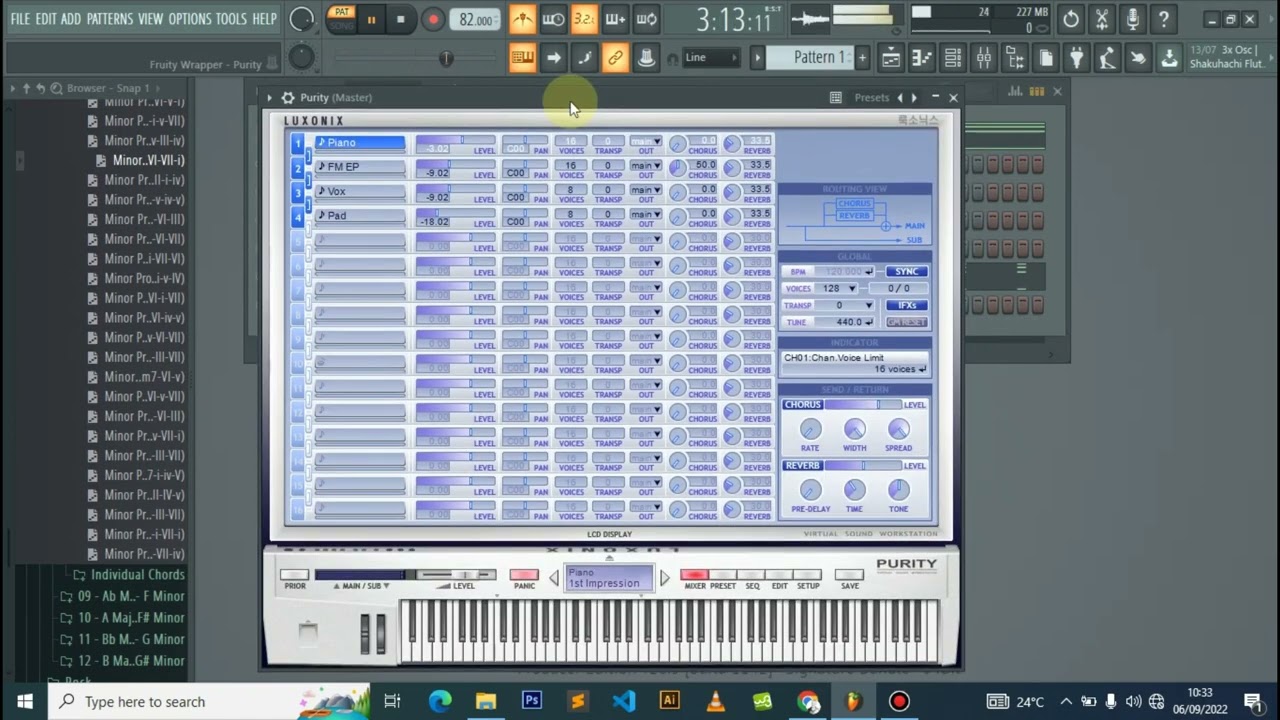Click the MIXER page button in Purity
The width and height of the screenshot is (1280, 720).
pyautogui.click(x=694, y=575)
